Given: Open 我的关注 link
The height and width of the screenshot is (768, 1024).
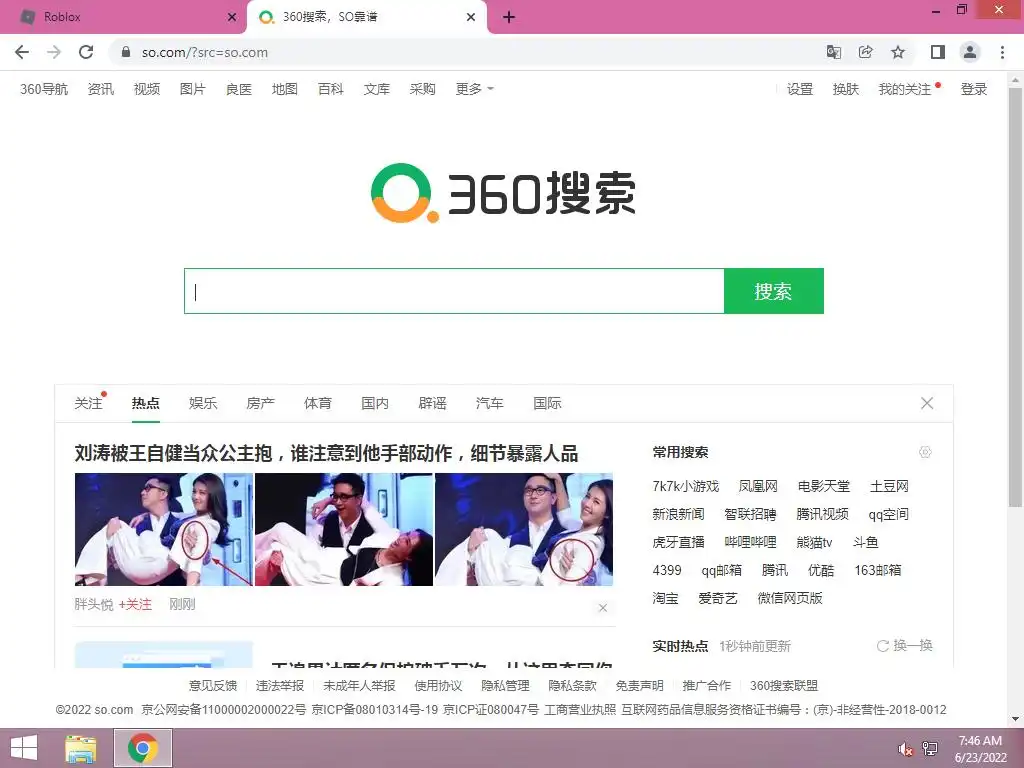Looking at the screenshot, I should [905, 89].
